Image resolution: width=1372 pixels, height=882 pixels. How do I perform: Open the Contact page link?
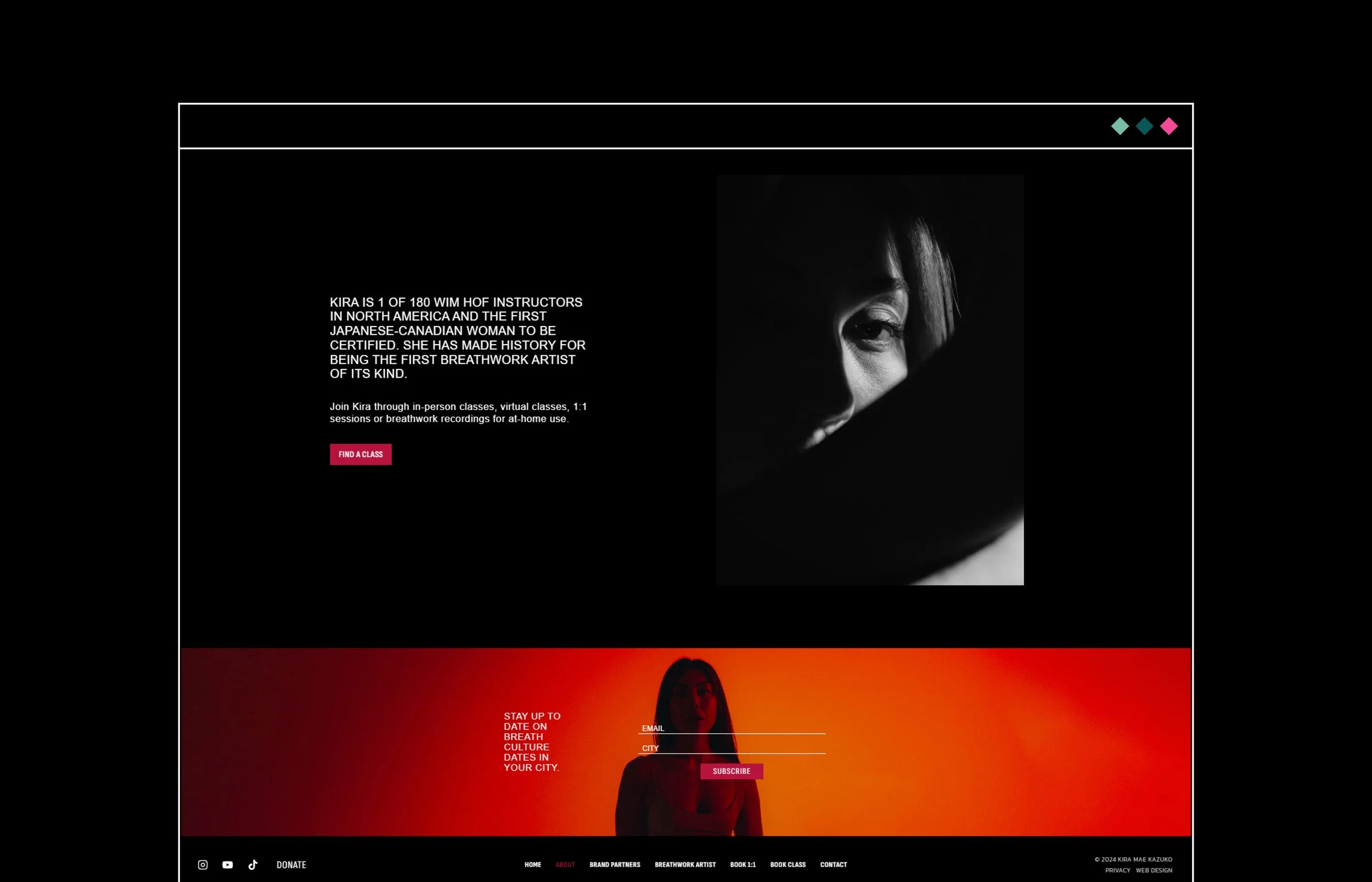point(834,865)
